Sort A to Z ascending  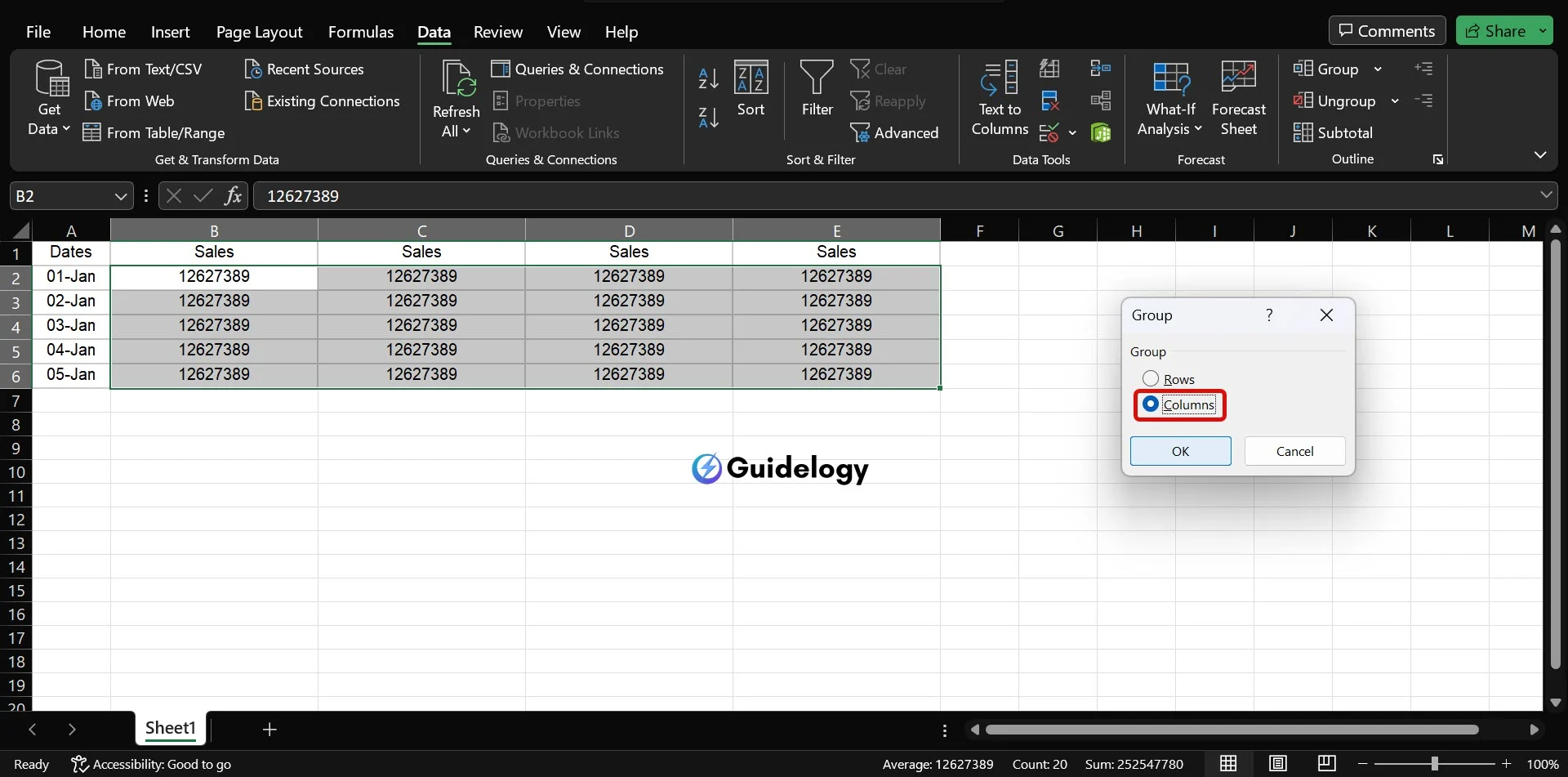pyautogui.click(x=708, y=78)
